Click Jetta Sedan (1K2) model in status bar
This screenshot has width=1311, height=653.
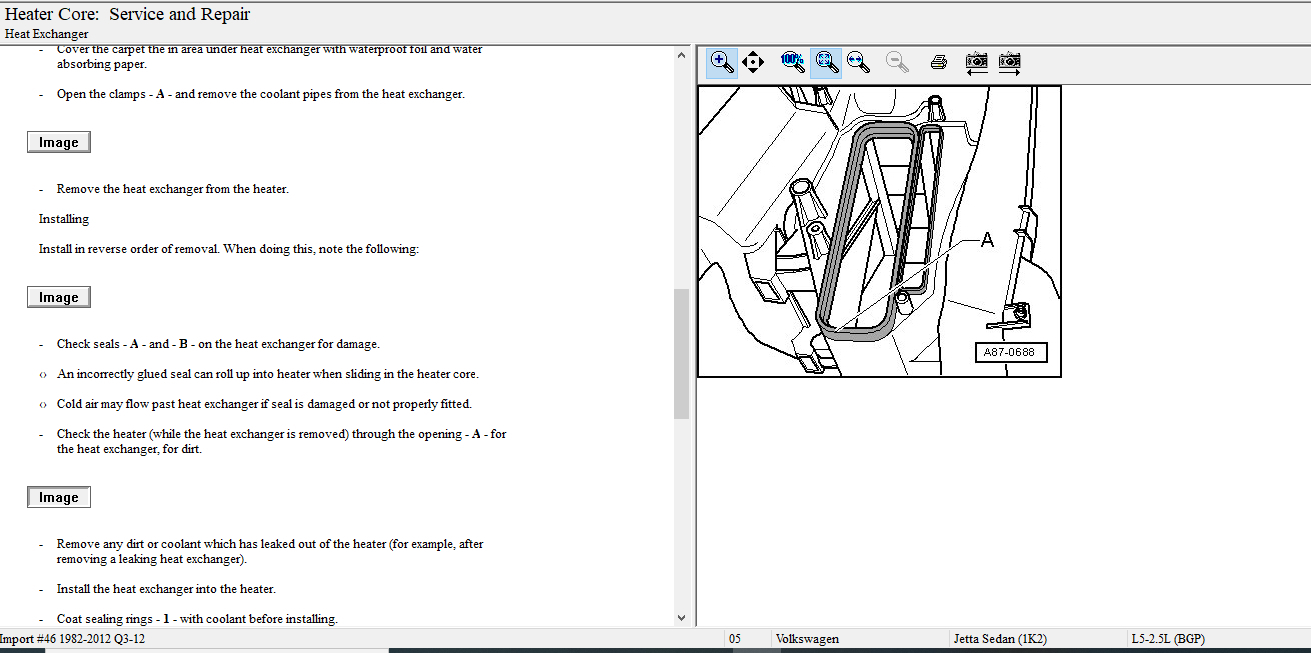click(1001, 638)
